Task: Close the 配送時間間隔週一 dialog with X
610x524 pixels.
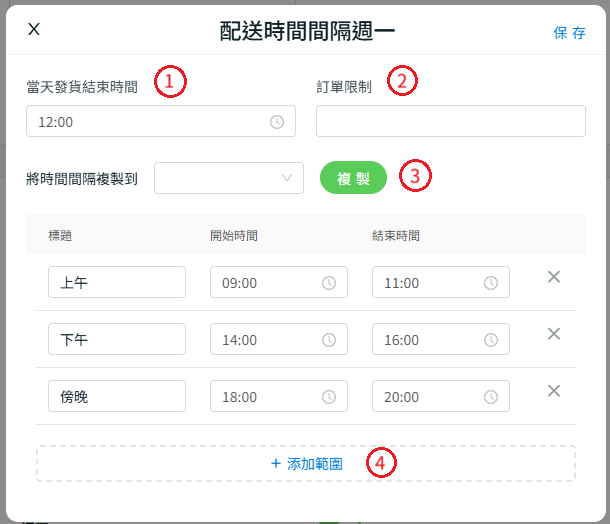Action: (34, 29)
